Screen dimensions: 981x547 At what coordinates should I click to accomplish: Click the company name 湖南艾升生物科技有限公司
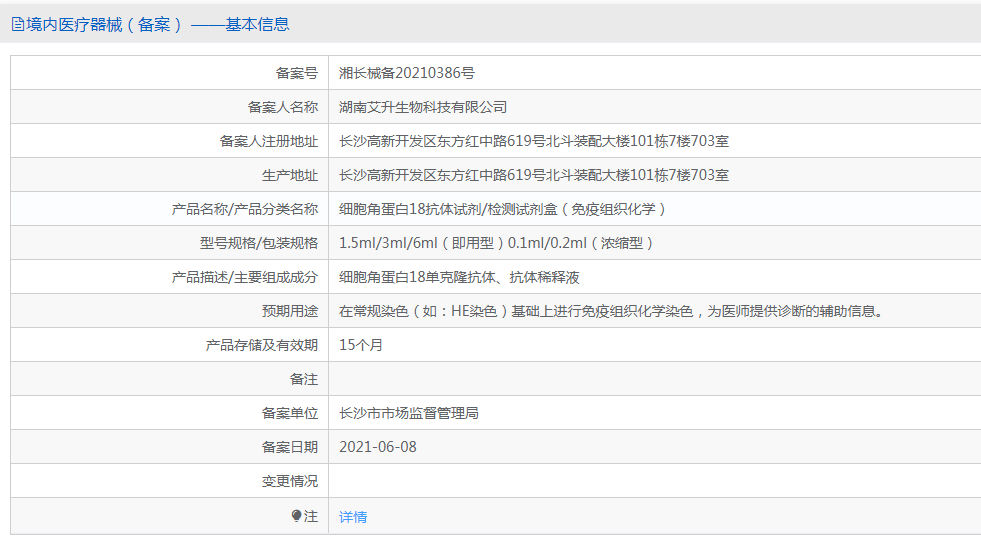(423, 107)
